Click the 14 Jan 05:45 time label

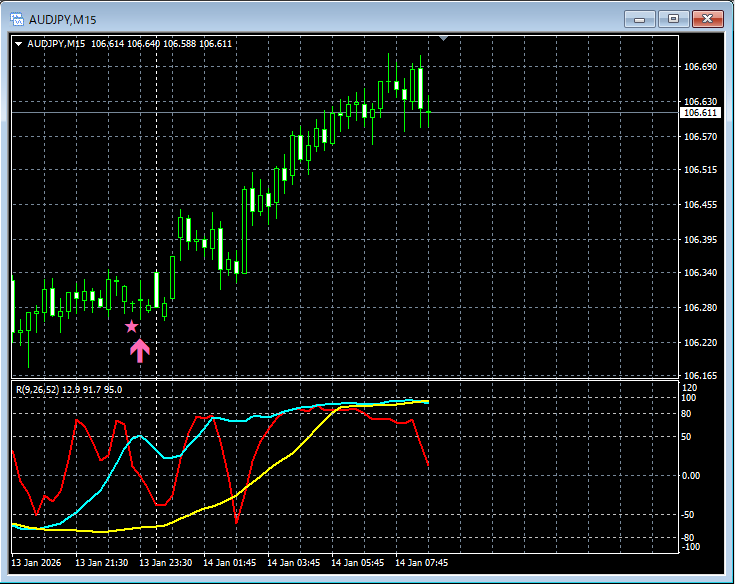click(x=358, y=562)
